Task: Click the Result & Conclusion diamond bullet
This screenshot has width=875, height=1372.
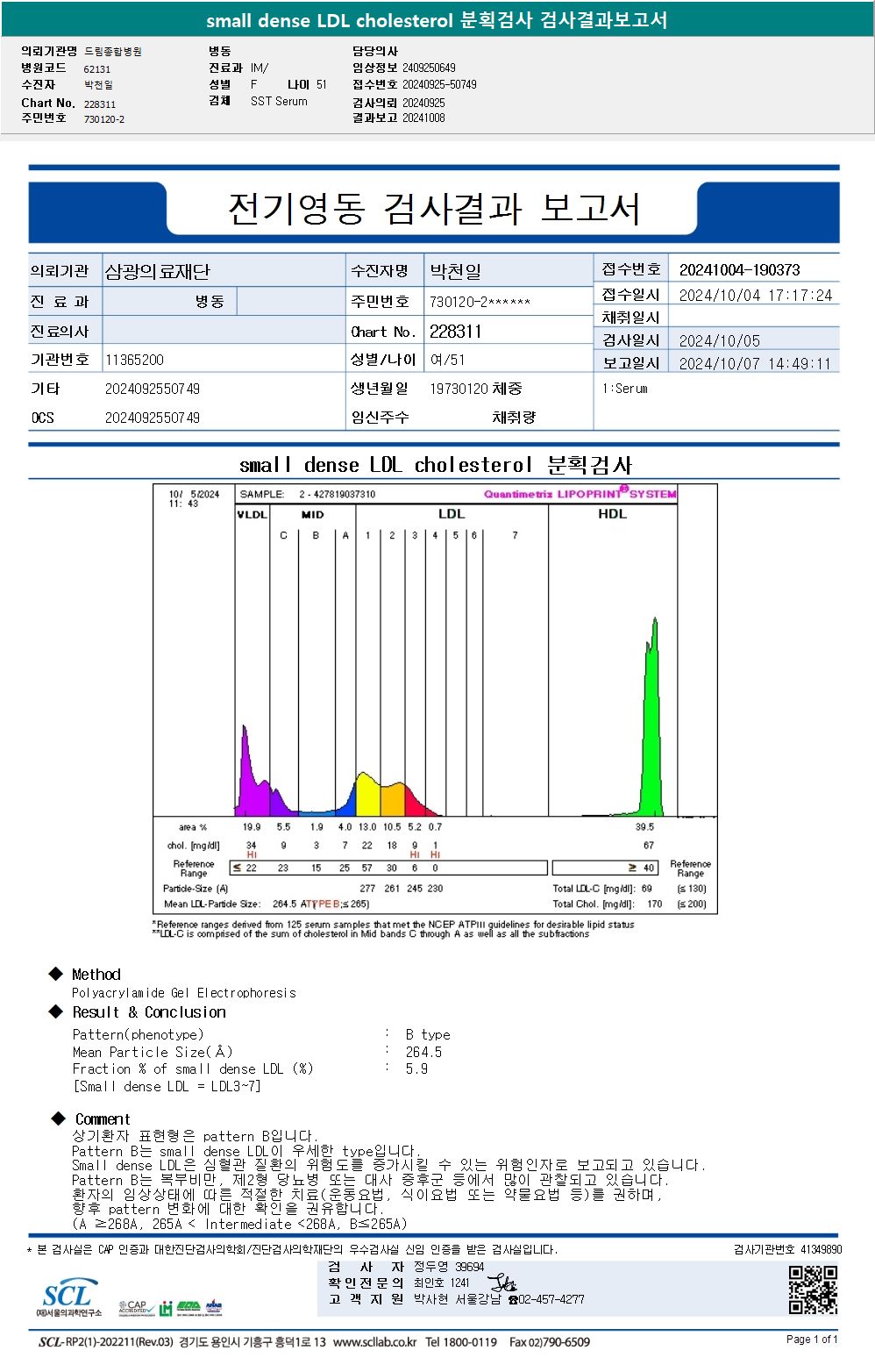Action: (56, 1011)
